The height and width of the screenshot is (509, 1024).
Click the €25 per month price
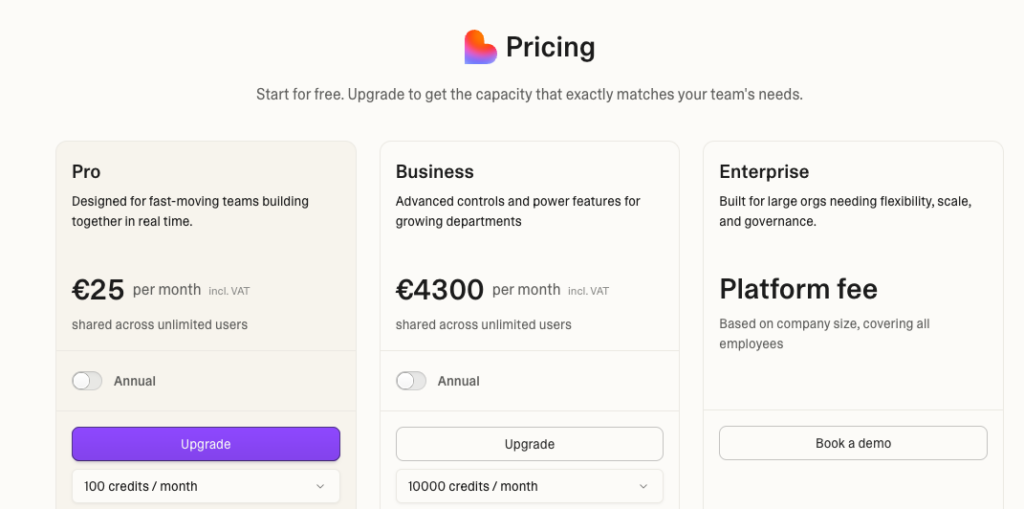(x=98, y=290)
